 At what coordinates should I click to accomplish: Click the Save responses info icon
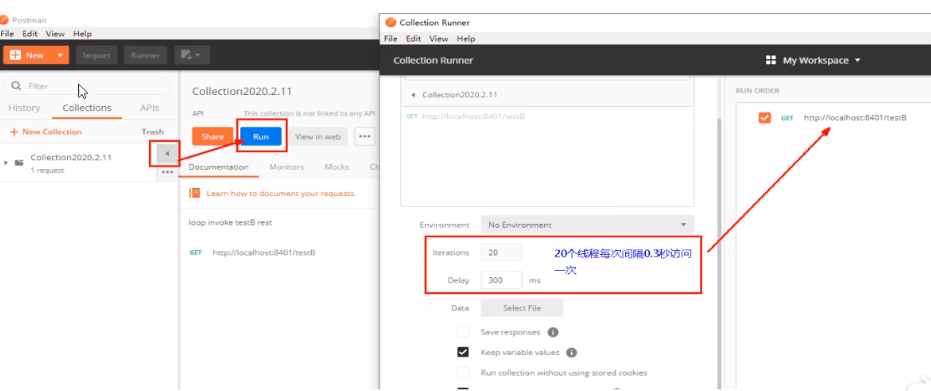[553, 332]
